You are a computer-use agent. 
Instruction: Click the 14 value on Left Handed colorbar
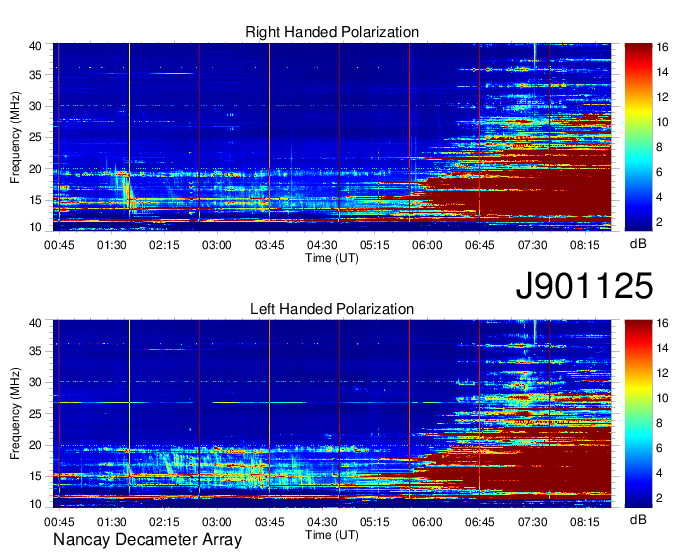click(x=662, y=348)
